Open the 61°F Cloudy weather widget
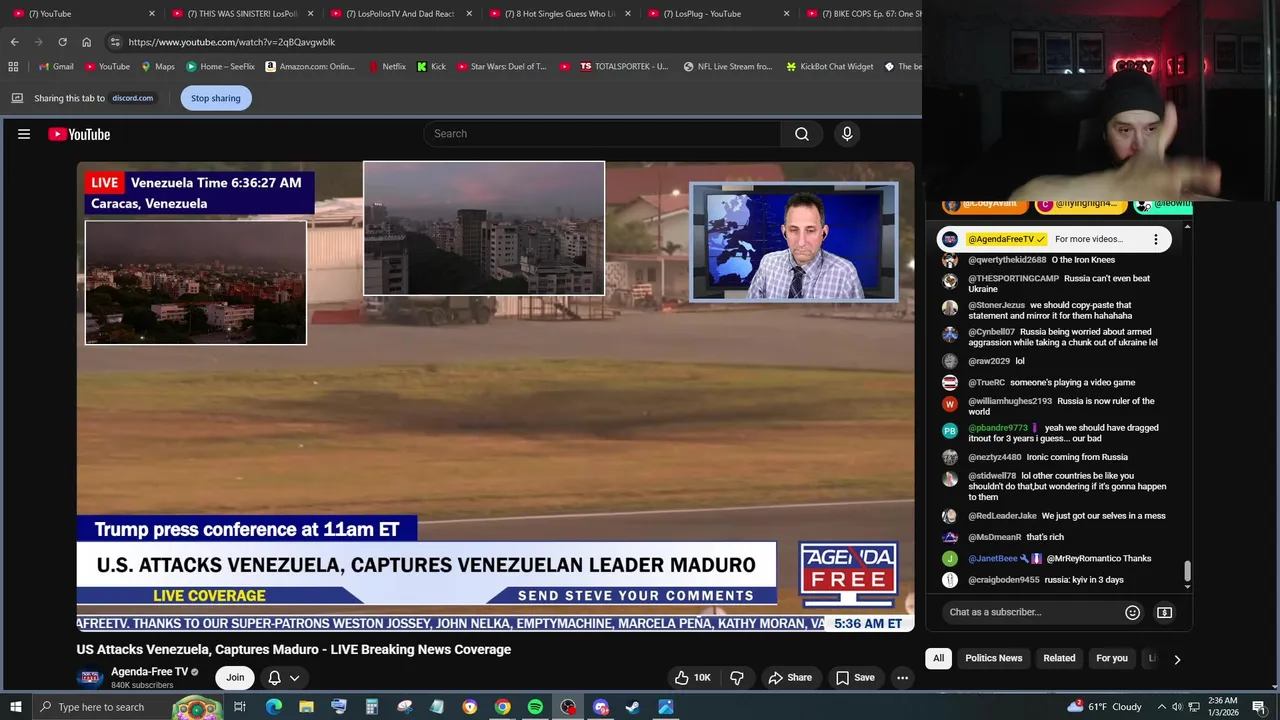Screen dimensions: 1280x720 tap(1105, 707)
